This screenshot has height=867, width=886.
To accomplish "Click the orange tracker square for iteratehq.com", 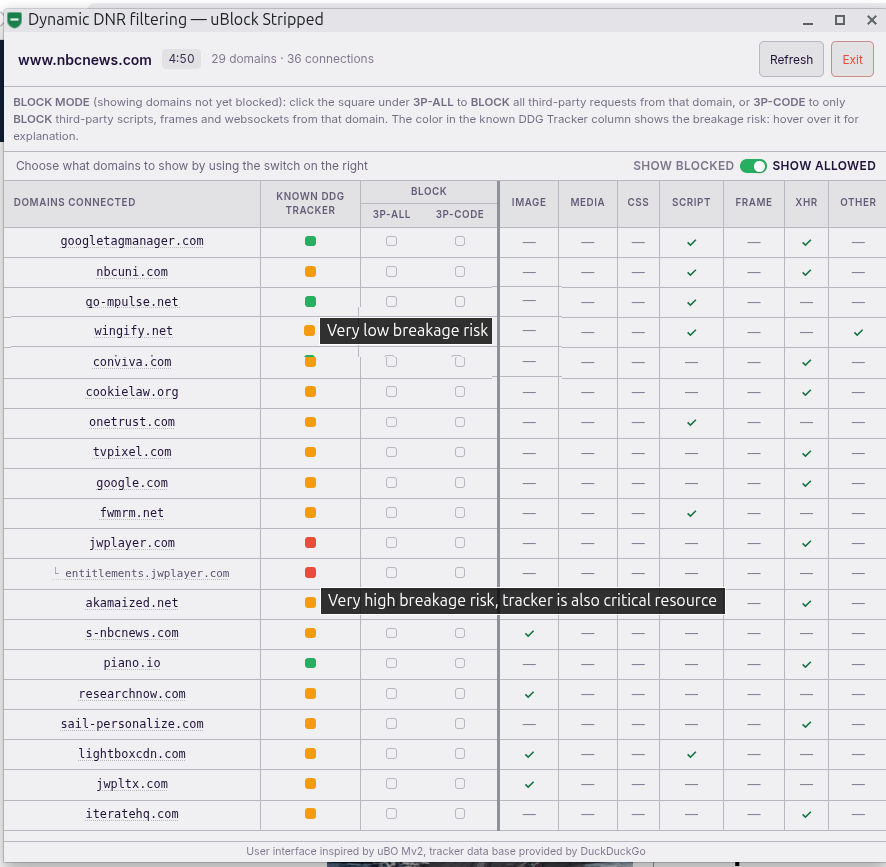I will (310, 814).
